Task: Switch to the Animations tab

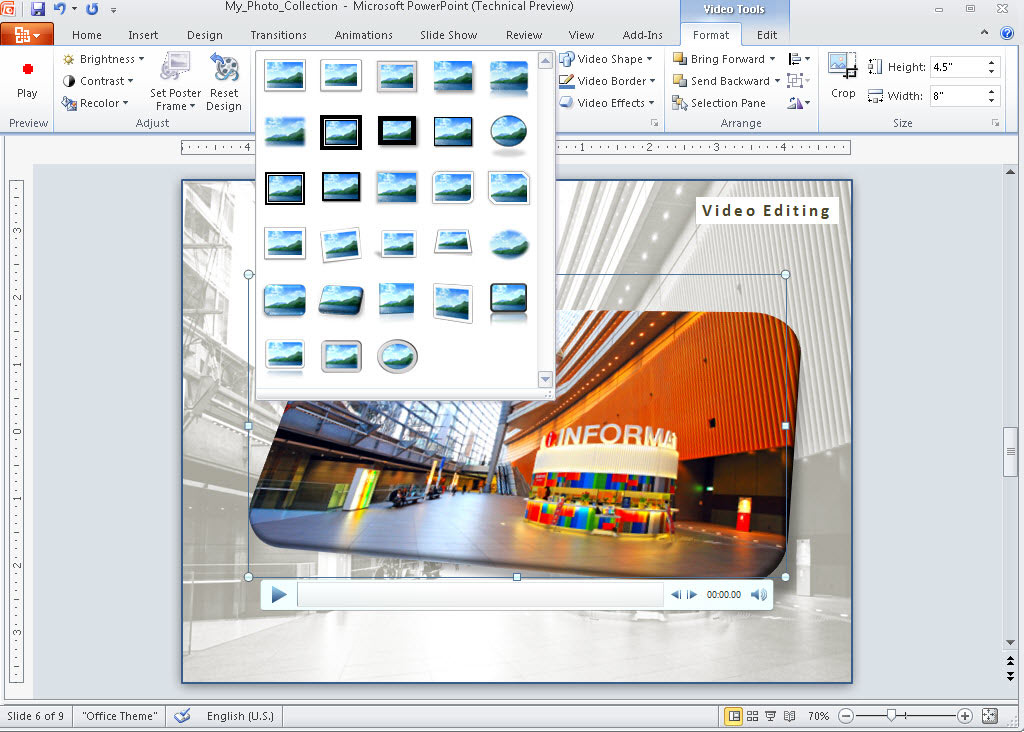Action: (x=363, y=35)
